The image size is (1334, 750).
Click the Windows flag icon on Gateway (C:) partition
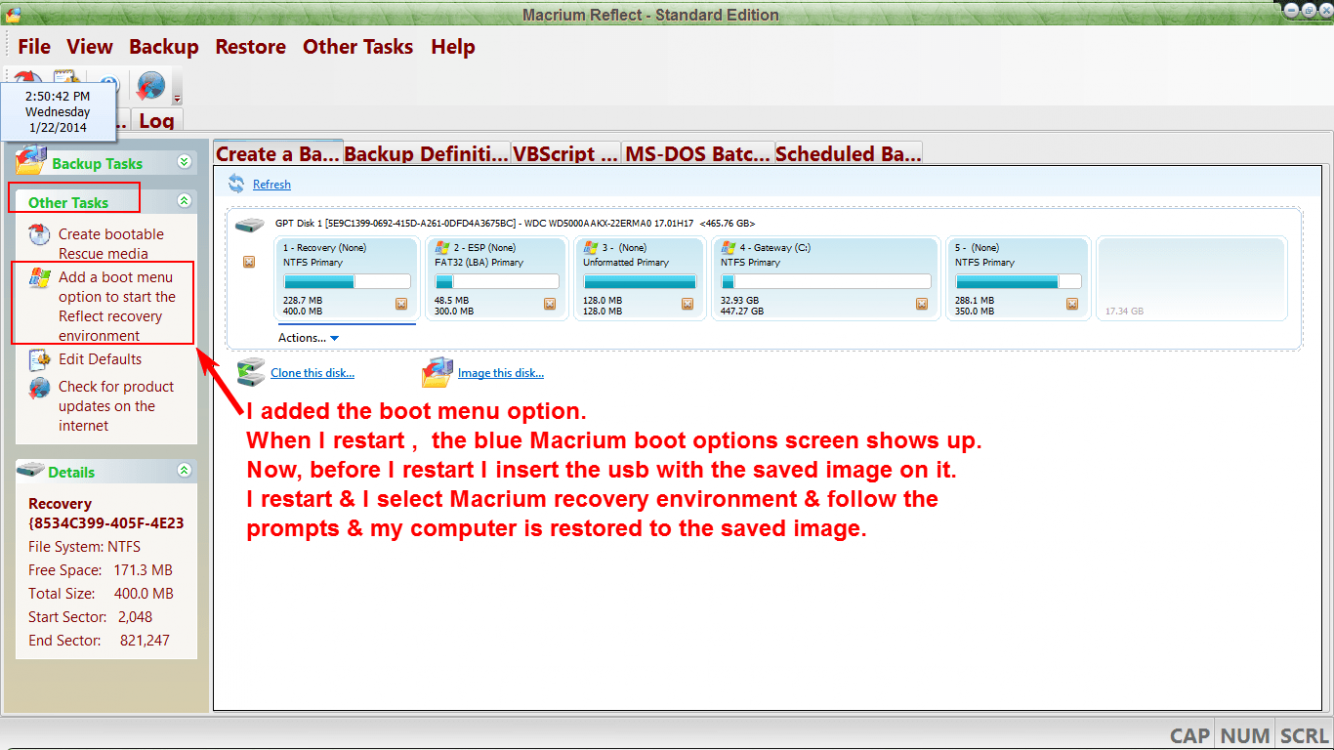coord(729,247)
